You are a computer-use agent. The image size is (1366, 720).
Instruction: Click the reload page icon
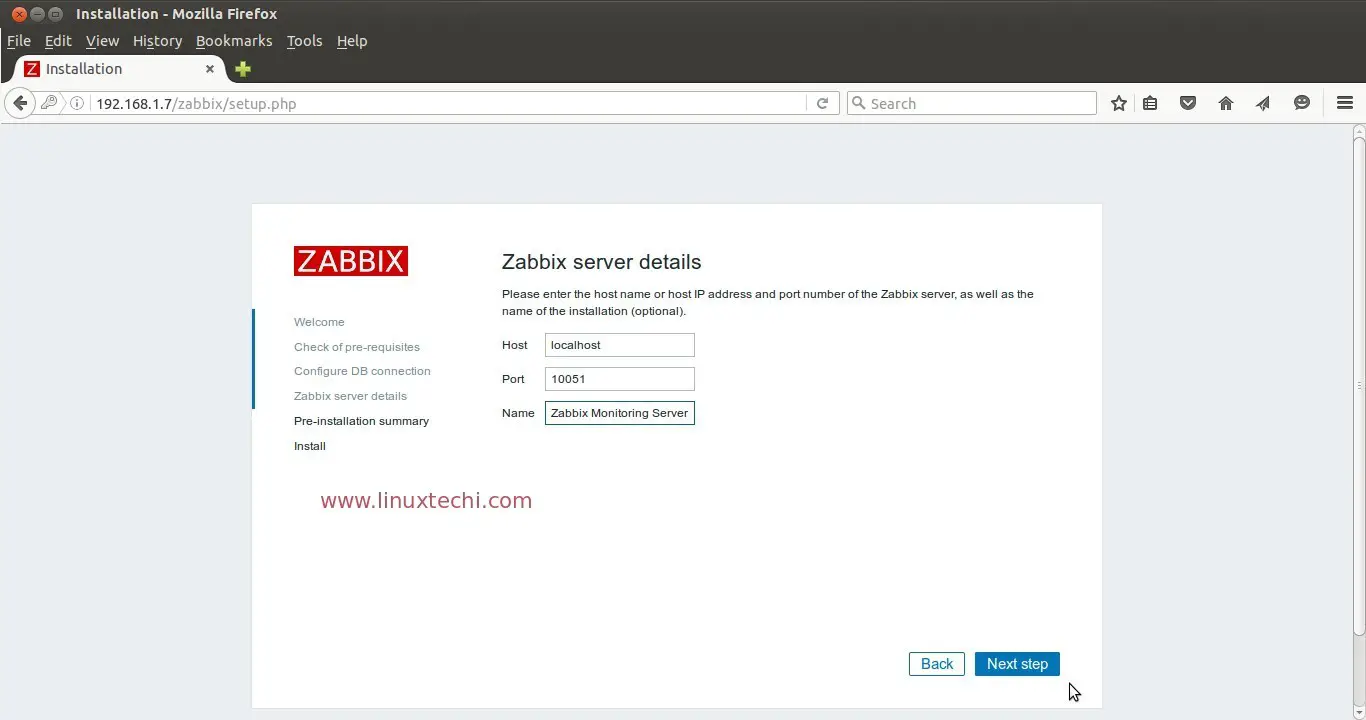(x=822, y=103)
